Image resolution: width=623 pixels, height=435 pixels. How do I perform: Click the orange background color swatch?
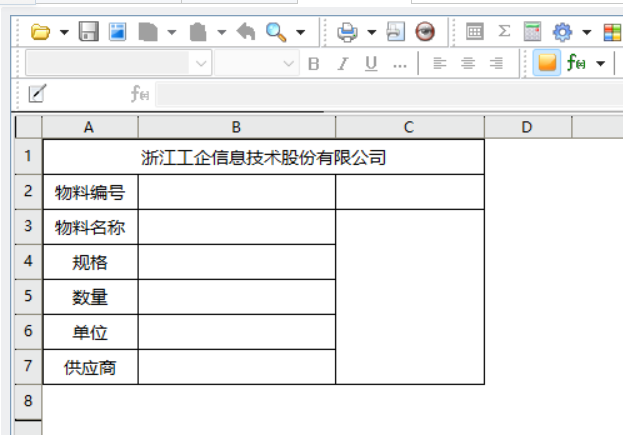tap(547, 63)
